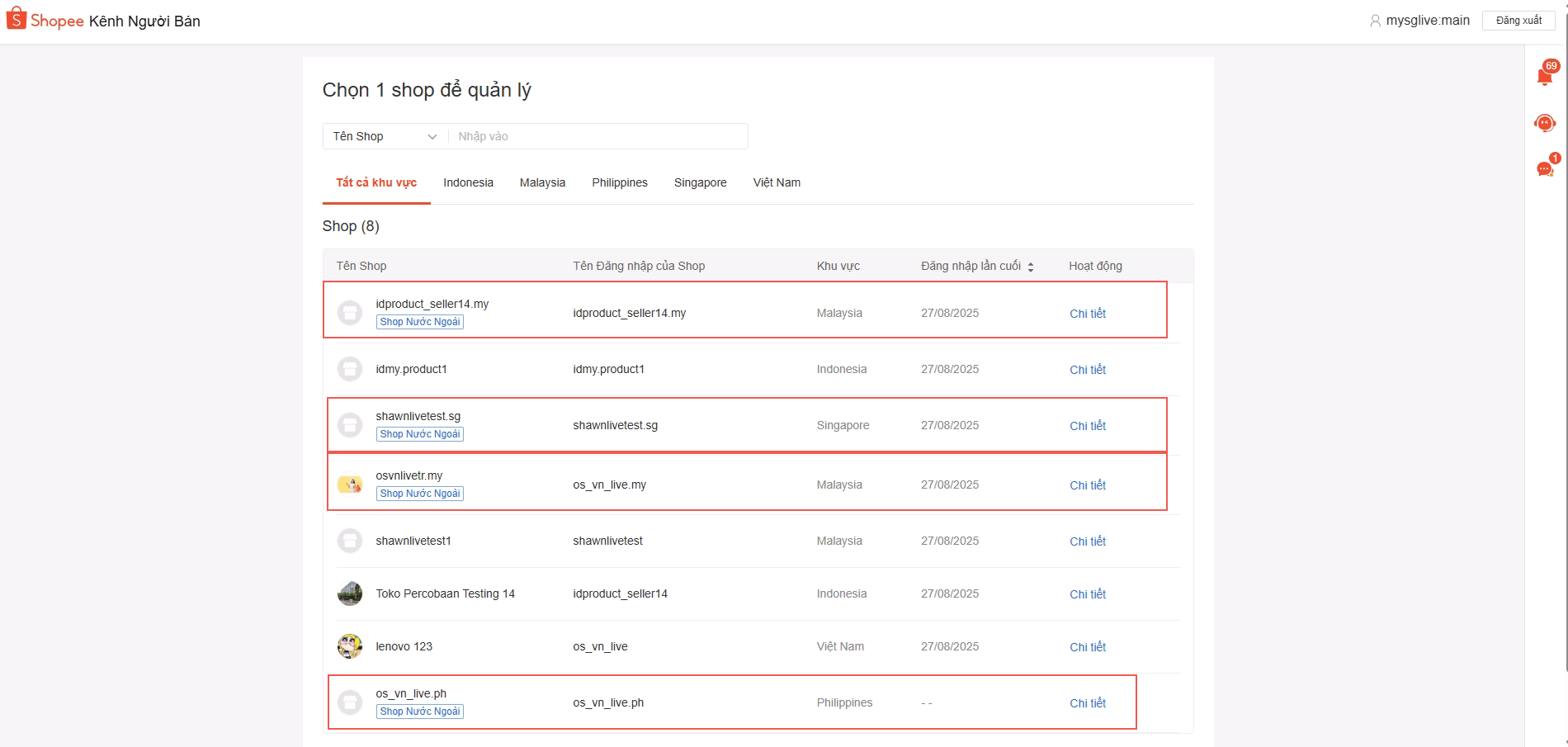The width and height of the screenshot is (1568, 747).
Task: Click the mysglive:main user profile icon
Action: 1375,21
